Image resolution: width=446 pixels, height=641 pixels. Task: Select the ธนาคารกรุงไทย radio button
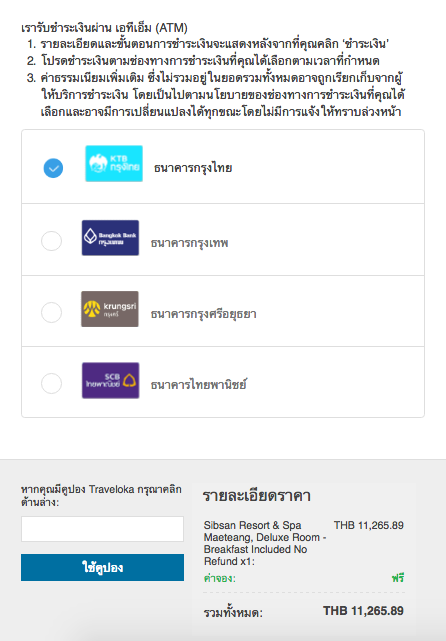point(53,168)
